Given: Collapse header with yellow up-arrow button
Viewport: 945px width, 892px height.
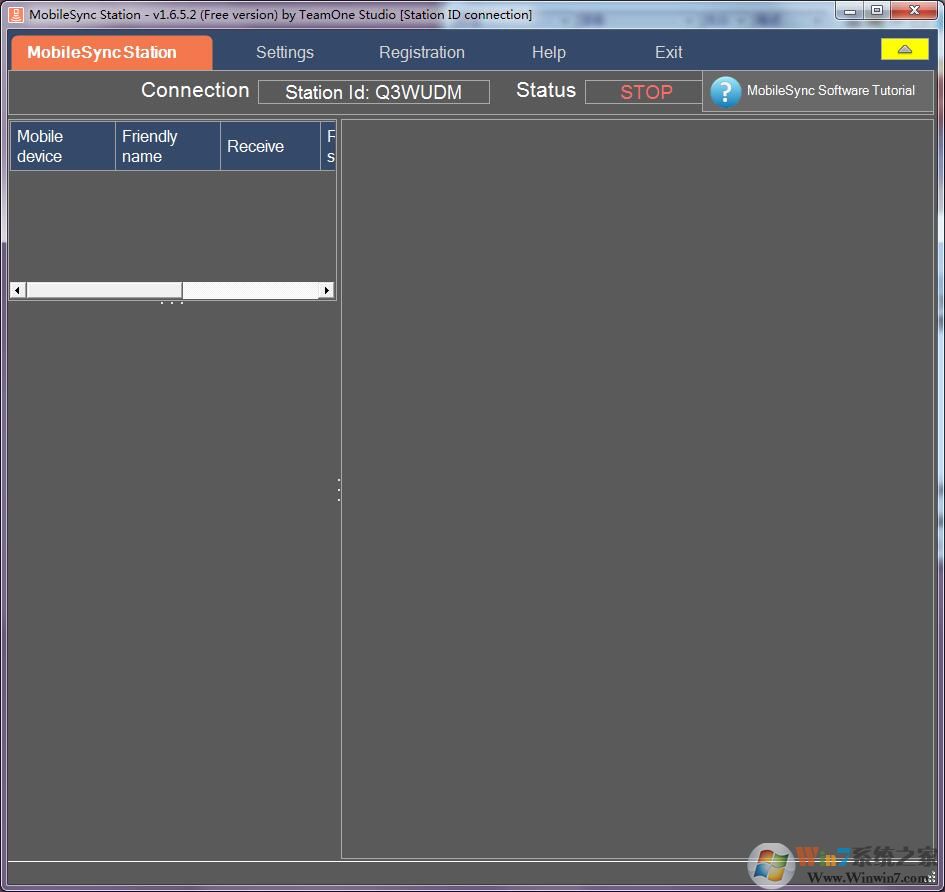Looking at the screenshot, I should (904, 49).
